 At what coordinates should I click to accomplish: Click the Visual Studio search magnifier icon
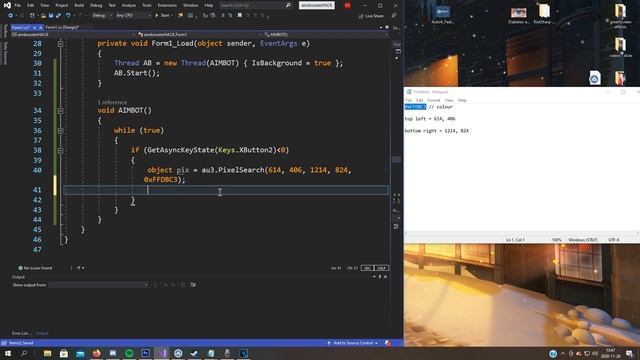(x=288, y=5)
